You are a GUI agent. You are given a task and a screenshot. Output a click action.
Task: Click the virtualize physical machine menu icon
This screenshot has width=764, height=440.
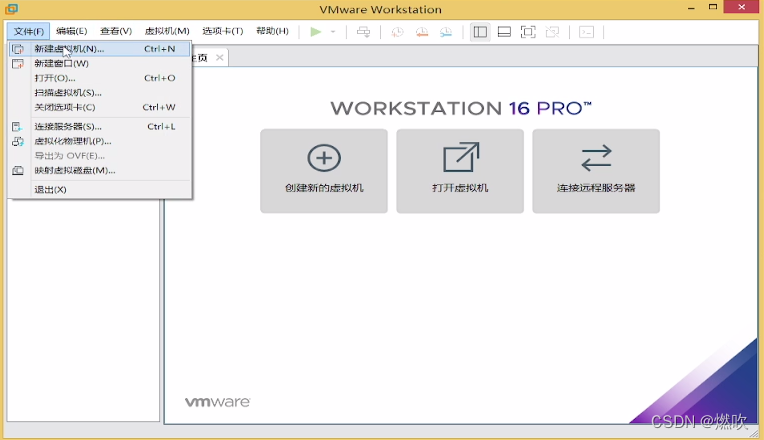click(18, 141)
